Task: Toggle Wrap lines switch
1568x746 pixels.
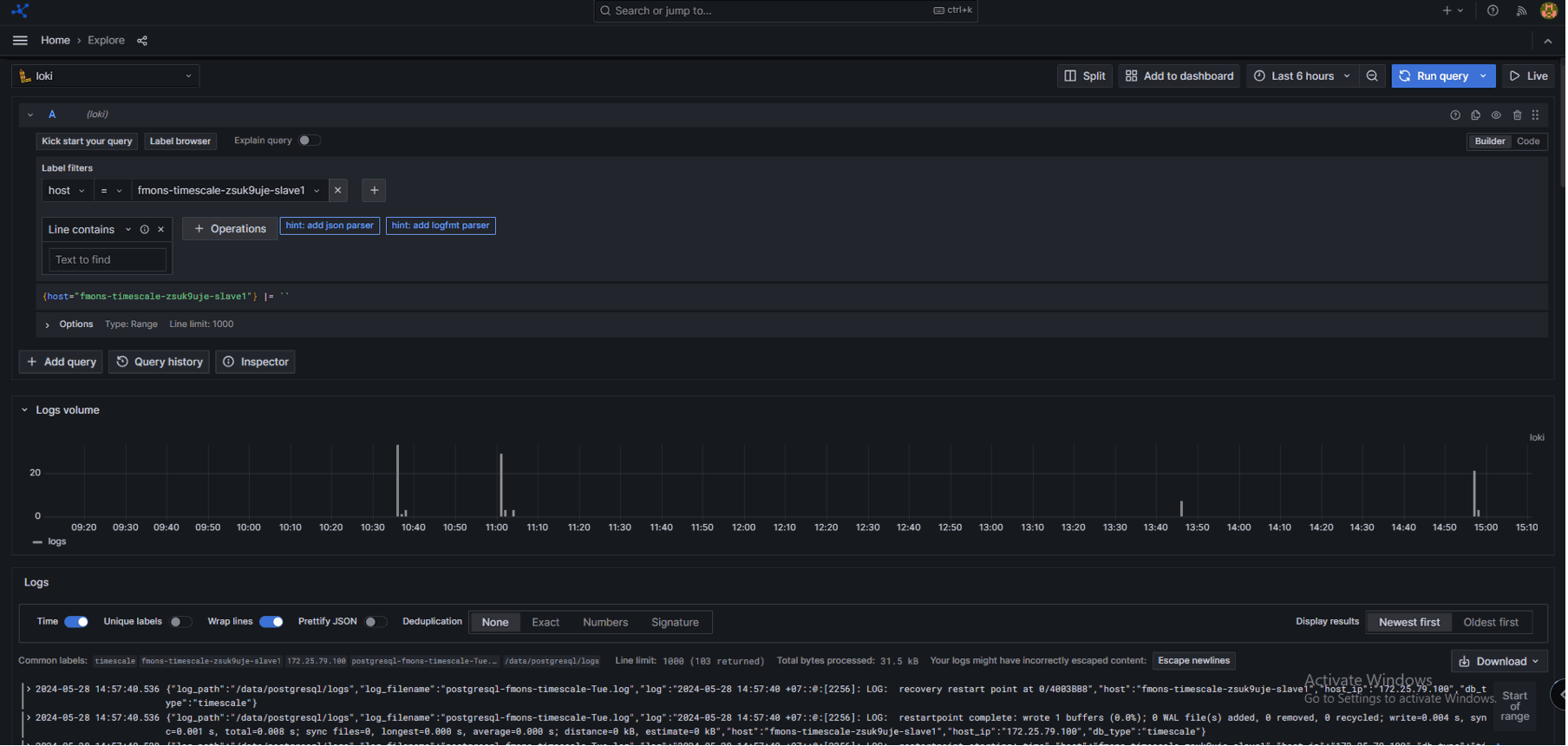Action: [x=271, y=622]
